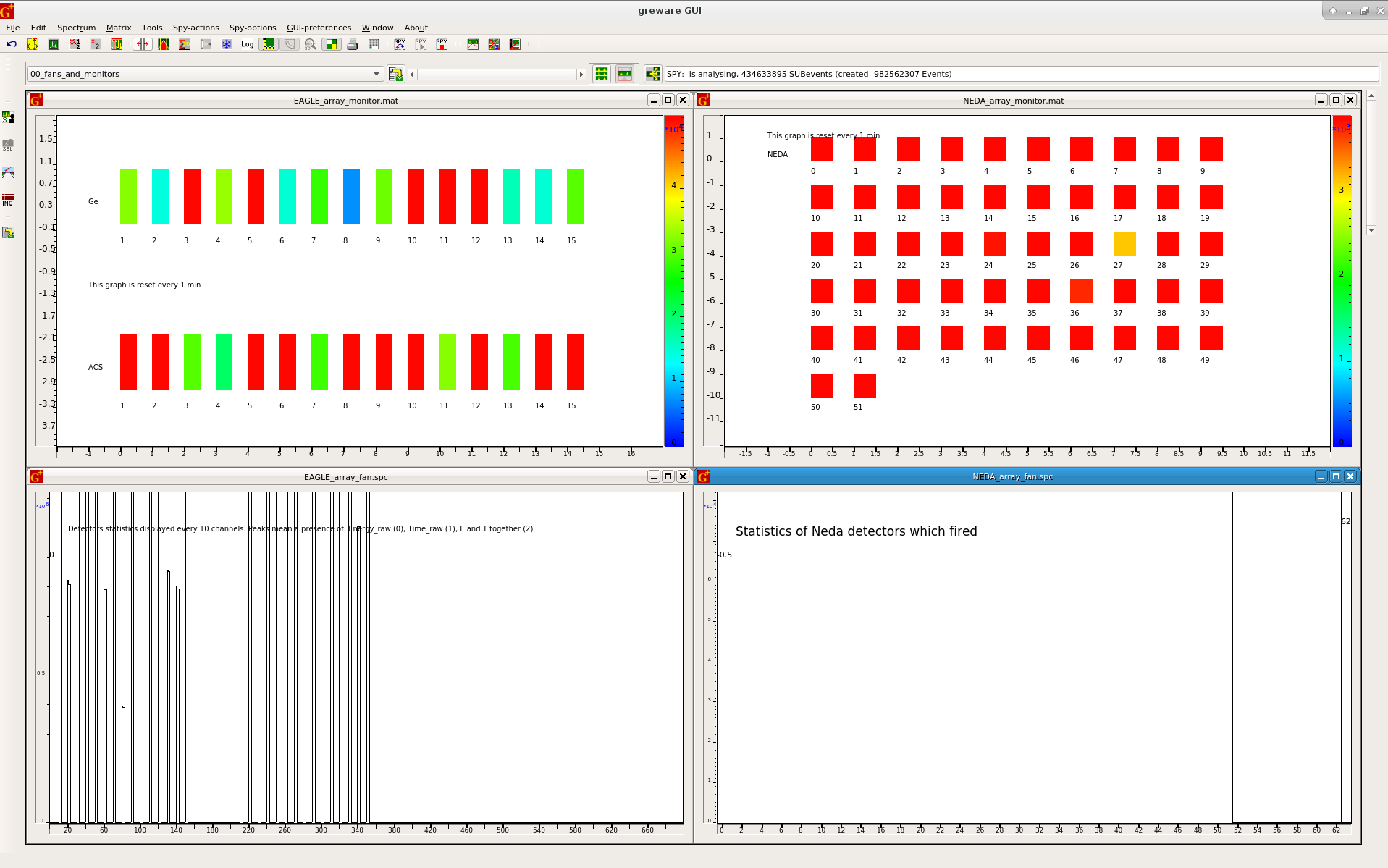Viewport: 1388px width, 868px height.
Task: Open the GUI-preferences menu
Action: 319,28
